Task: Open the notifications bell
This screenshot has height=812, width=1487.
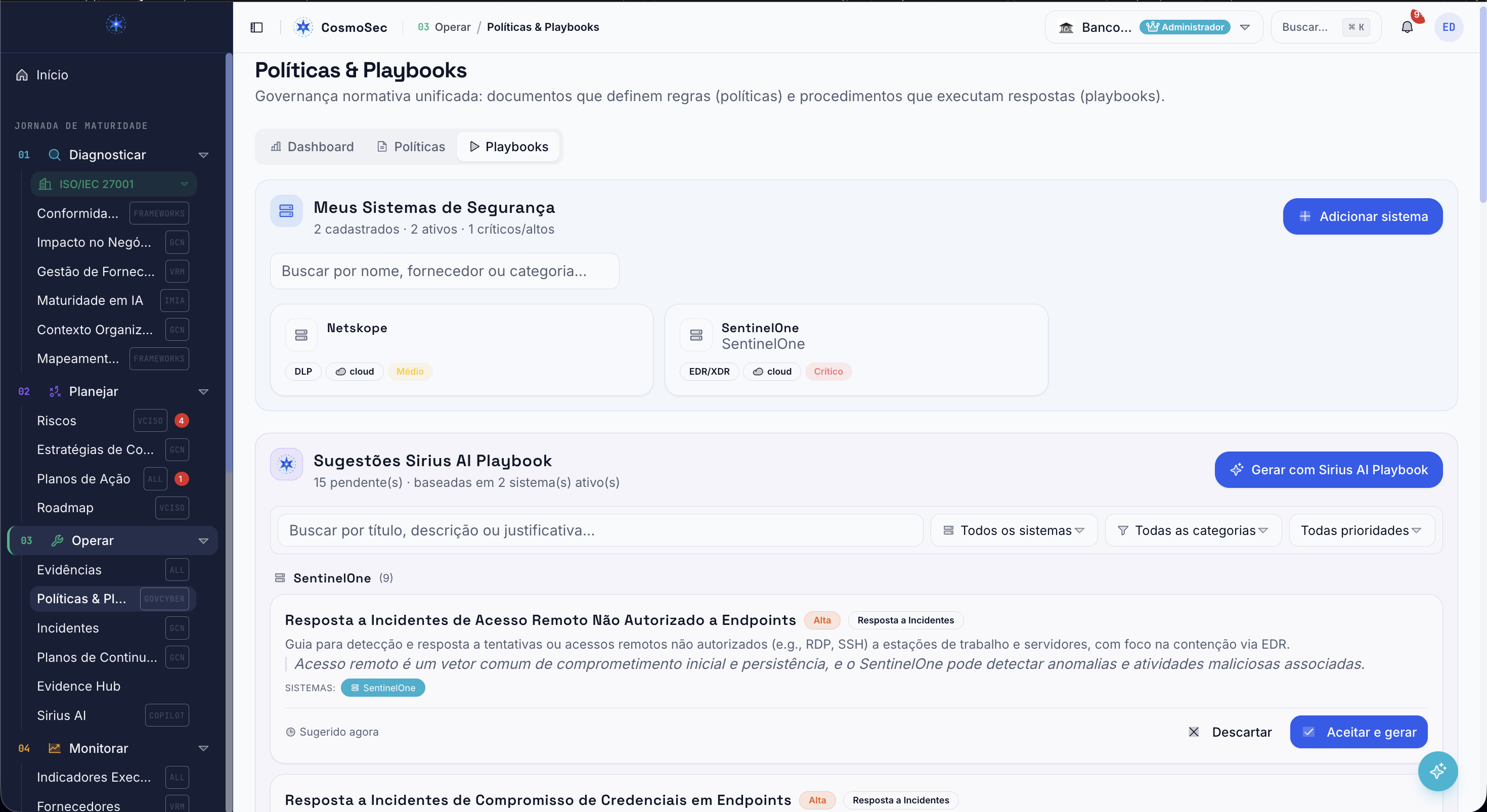Action: coord(1407,27)
